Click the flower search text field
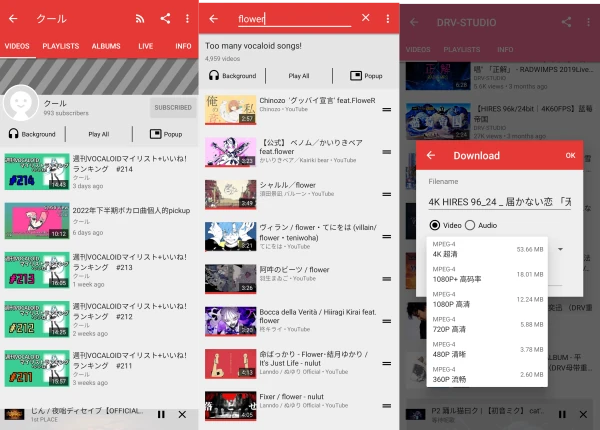The height and width of the screenshot is (430, 600). (x=294, y=19)
